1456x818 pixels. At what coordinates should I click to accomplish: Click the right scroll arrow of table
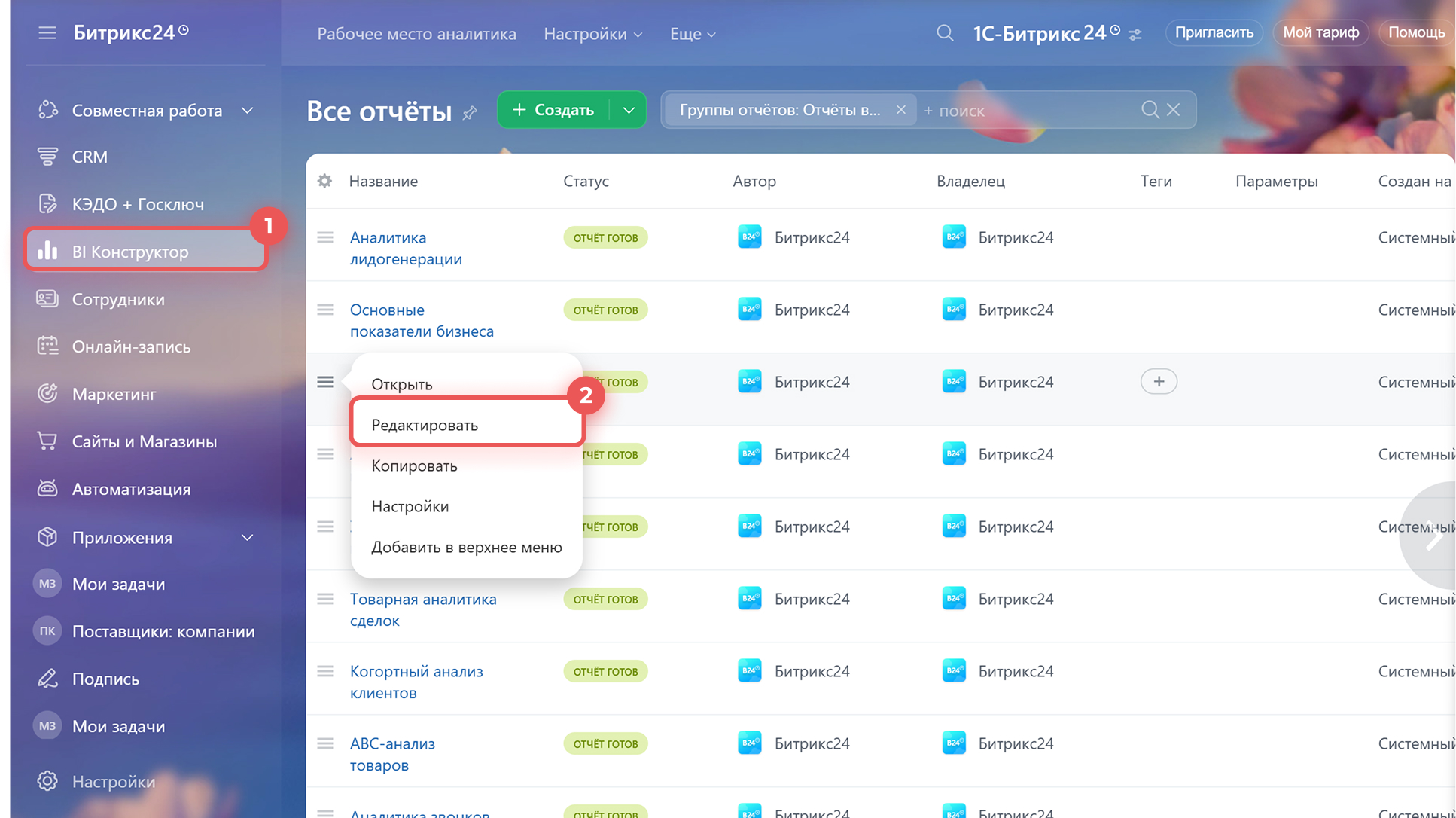click(x=1432, y=536)
